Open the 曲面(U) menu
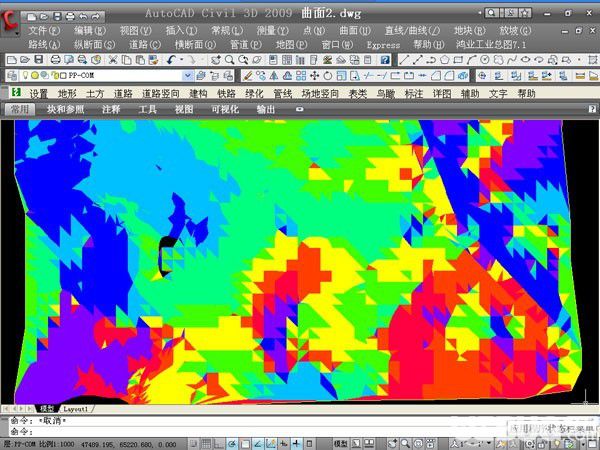This screenshot has height=450, width=600. pos(355,30)
